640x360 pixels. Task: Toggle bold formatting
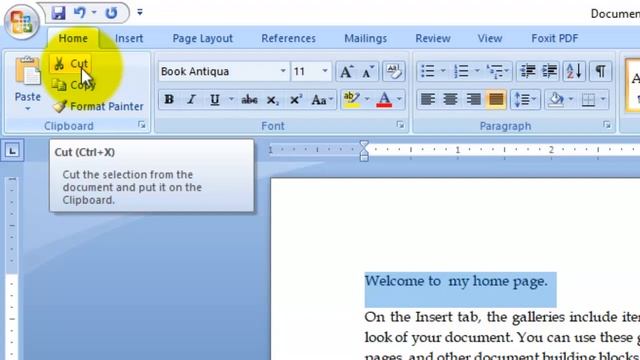click(169, 100)
